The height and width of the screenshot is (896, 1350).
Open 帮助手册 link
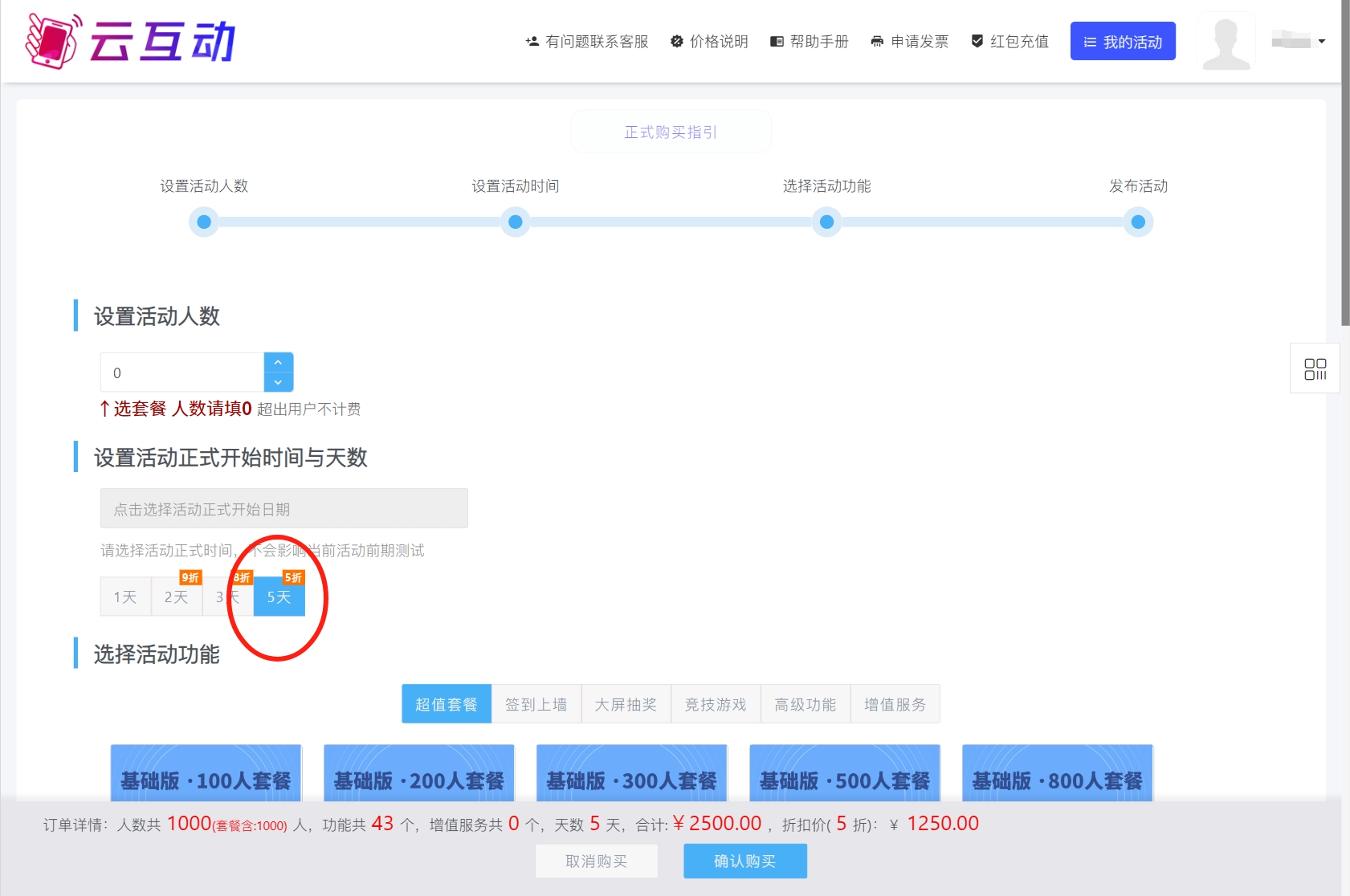[810, 42]
